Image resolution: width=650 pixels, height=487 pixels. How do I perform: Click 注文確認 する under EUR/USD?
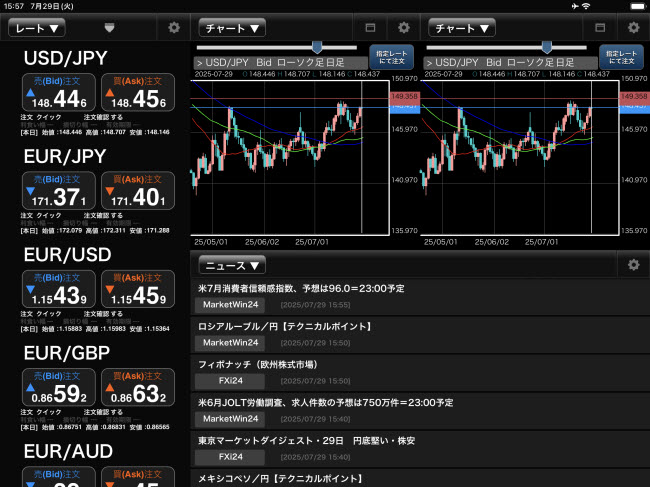(103, 314)
